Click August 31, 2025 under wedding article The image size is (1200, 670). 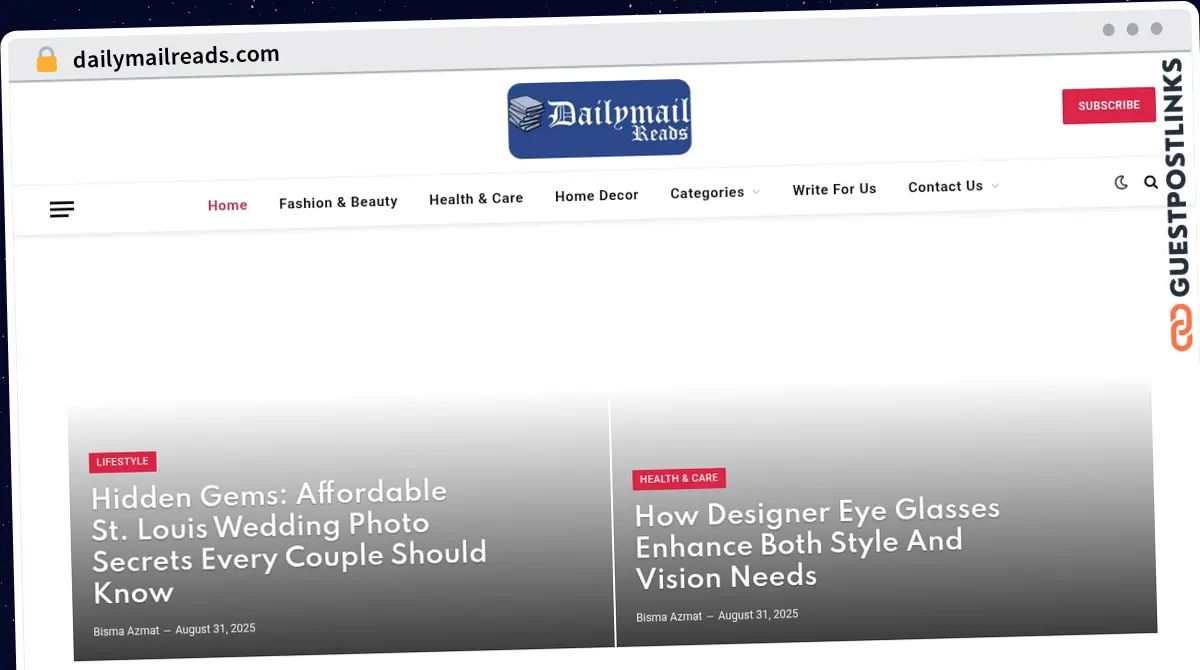[215, 629]
